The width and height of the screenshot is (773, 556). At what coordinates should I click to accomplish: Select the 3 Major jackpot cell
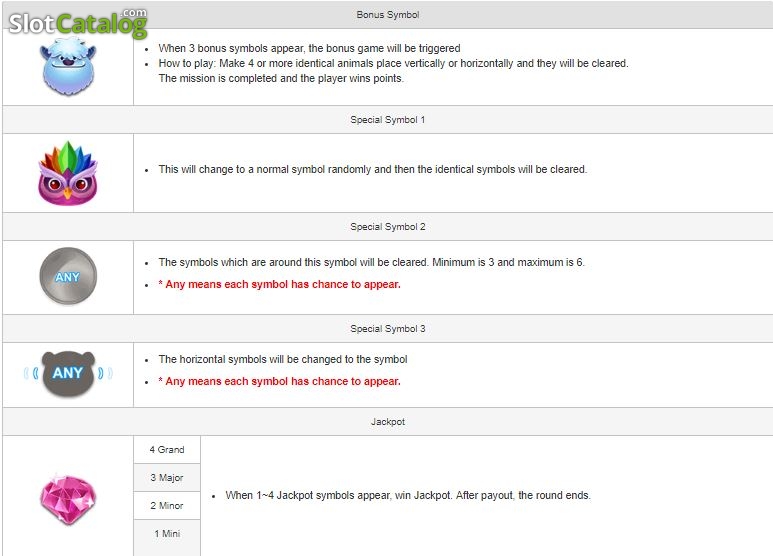167,478
